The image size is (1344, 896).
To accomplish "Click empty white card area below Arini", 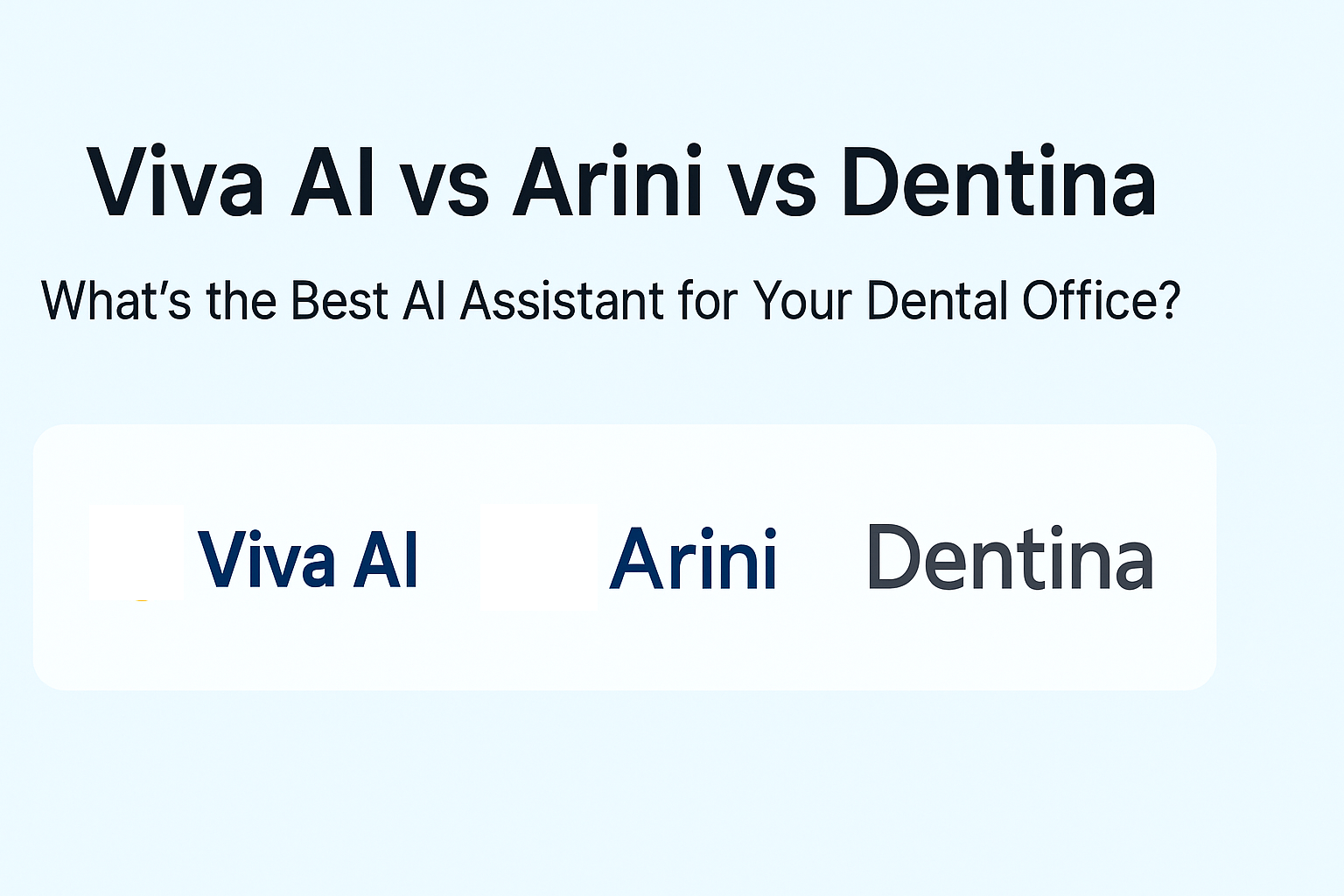I will click(x=693, y=647).
